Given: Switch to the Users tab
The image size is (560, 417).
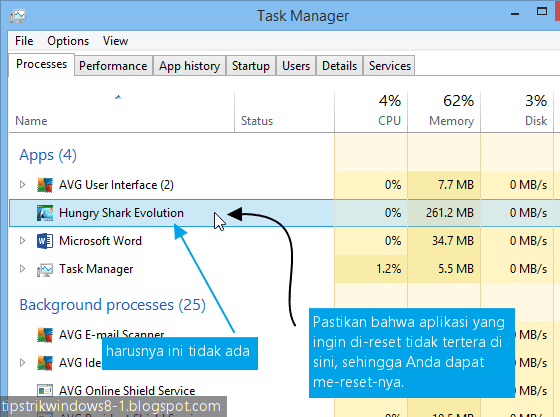Looking at the screenshot, I should coord(296,66).
